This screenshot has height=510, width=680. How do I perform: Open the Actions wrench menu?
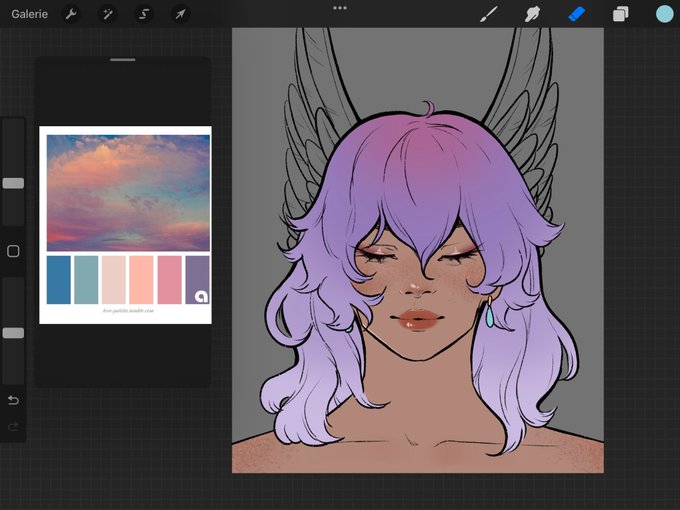(x=71, y=14)
